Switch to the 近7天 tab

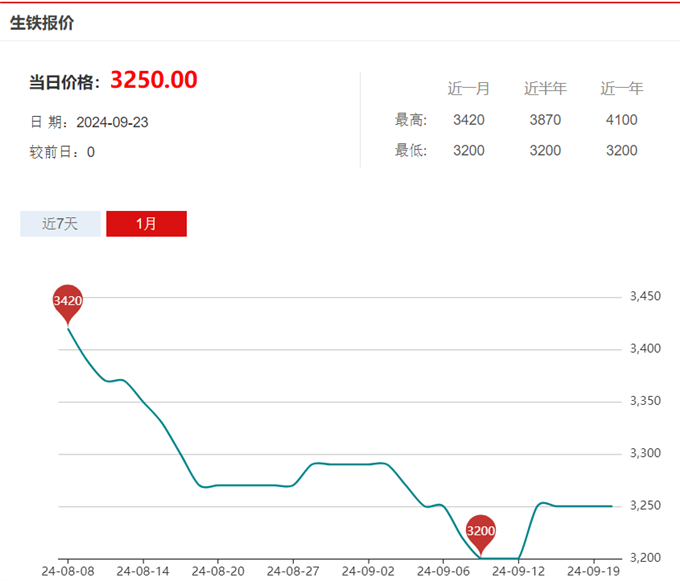60,224
